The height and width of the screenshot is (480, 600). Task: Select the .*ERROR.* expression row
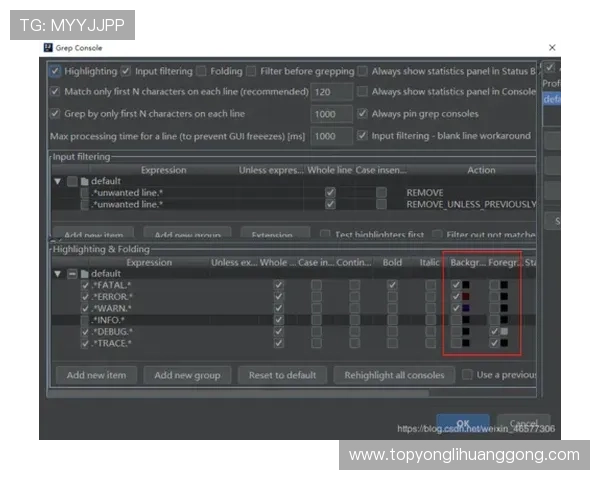(112, 297)
